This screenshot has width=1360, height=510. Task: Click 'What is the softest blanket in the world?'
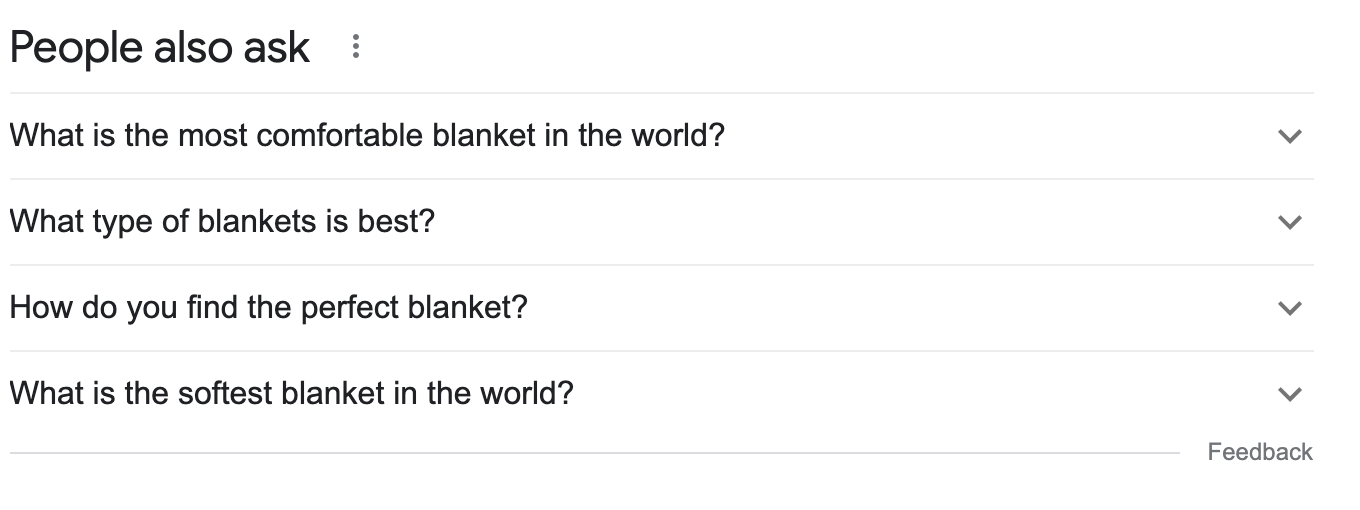[x=292, y=393]
